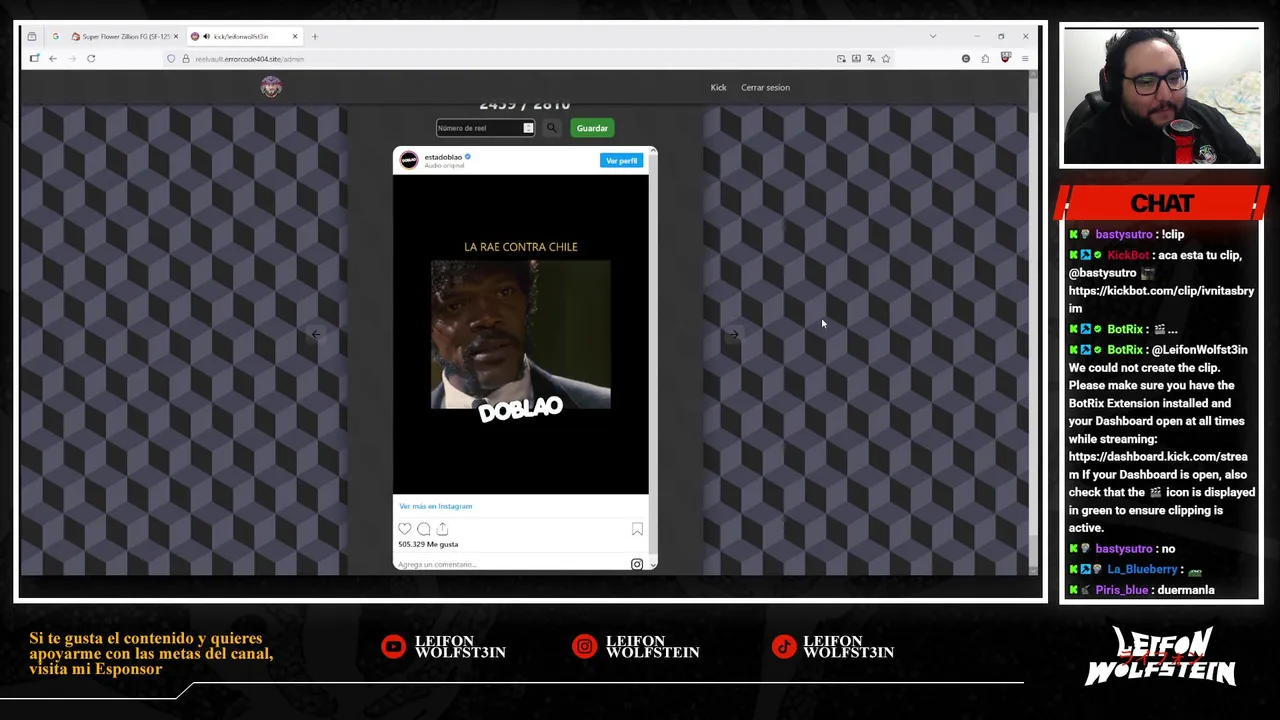The image size is (1280, 720).
Task: Go to the previous reel with left arrow
Action: click(x=316, y=335)
